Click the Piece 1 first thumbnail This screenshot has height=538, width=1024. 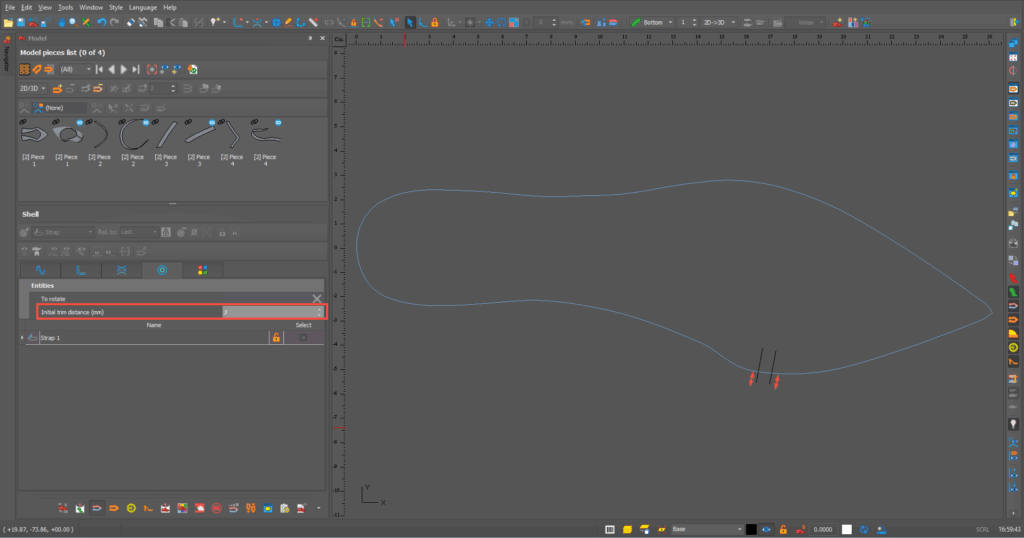click(34, 135)
